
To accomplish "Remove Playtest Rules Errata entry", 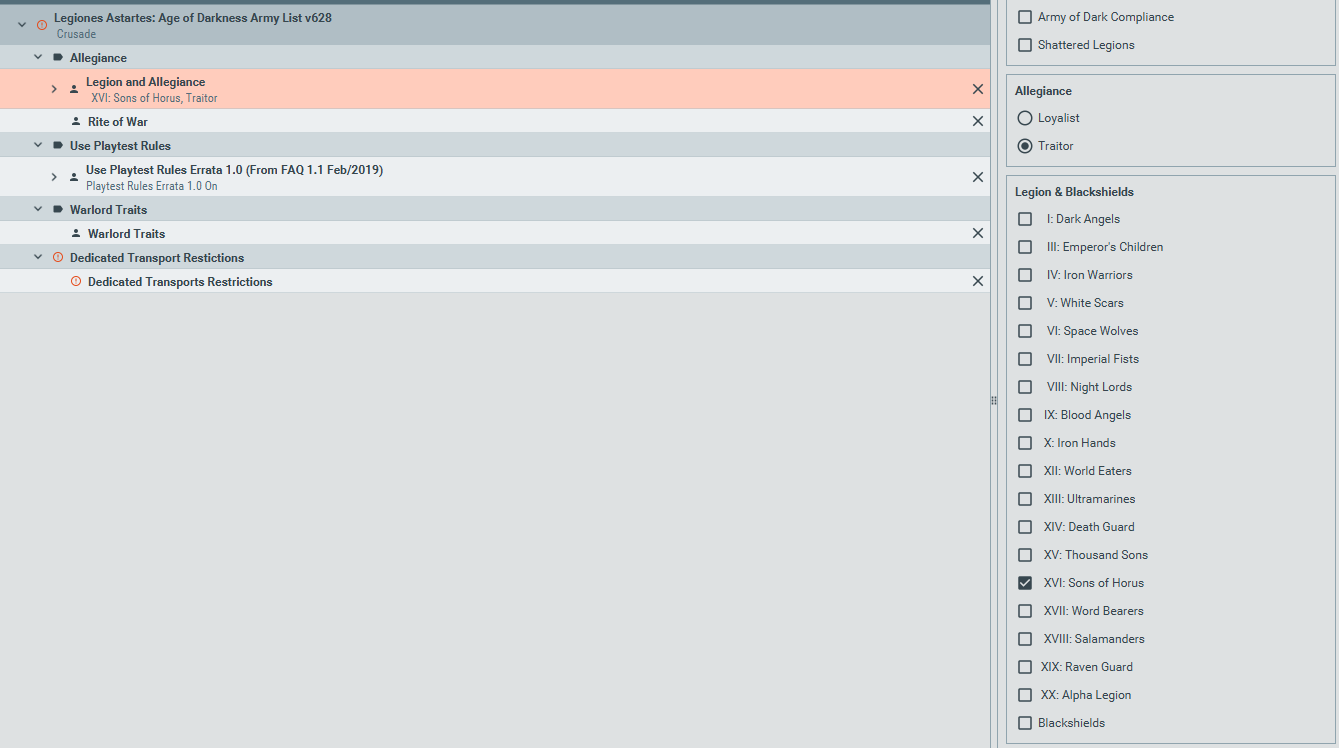I will (x=978, y=177).
